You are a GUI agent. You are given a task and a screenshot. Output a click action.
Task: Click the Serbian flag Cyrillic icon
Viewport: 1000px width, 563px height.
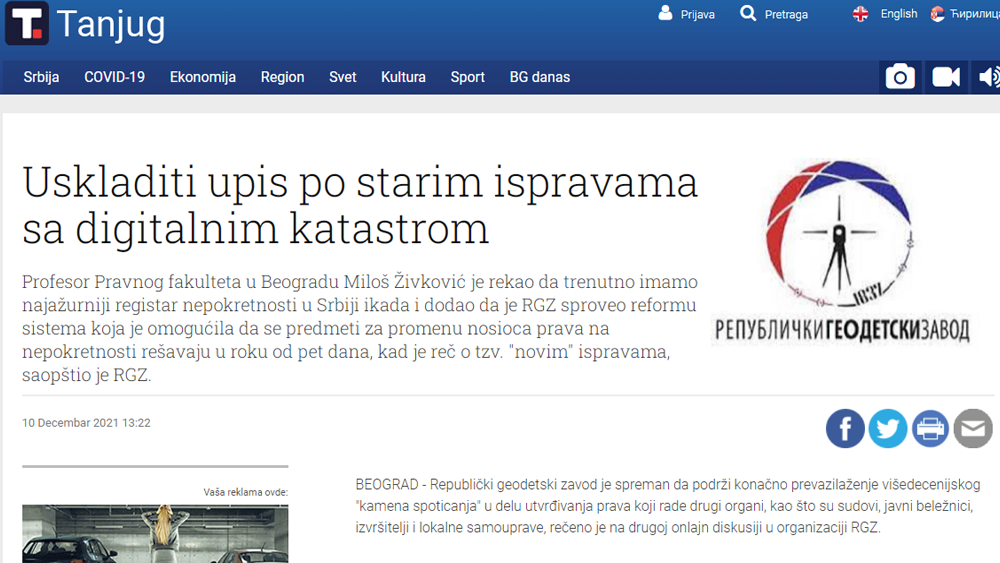point(938,14)
